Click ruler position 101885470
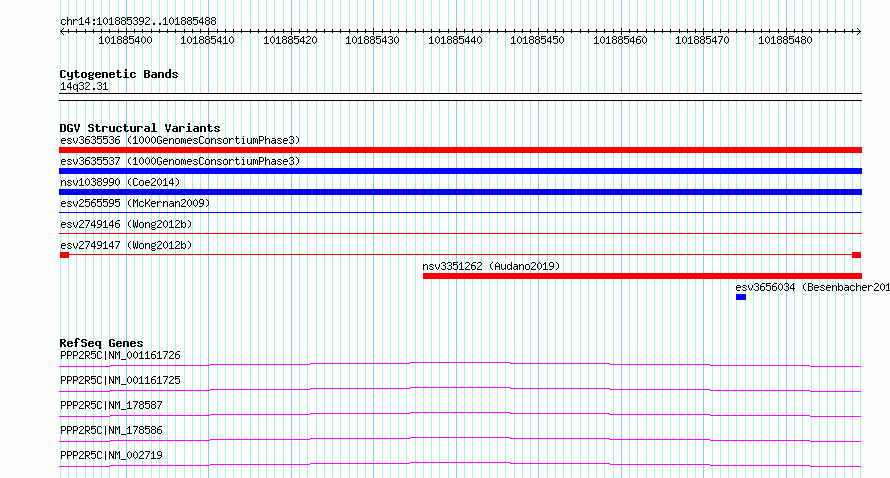 pos(703,40)
